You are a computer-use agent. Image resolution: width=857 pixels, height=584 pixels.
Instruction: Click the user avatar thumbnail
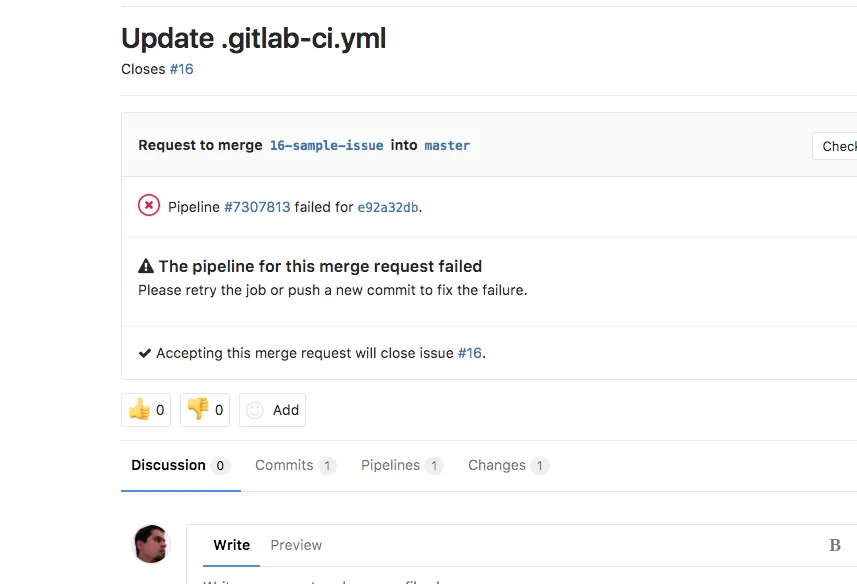[151, 544]
